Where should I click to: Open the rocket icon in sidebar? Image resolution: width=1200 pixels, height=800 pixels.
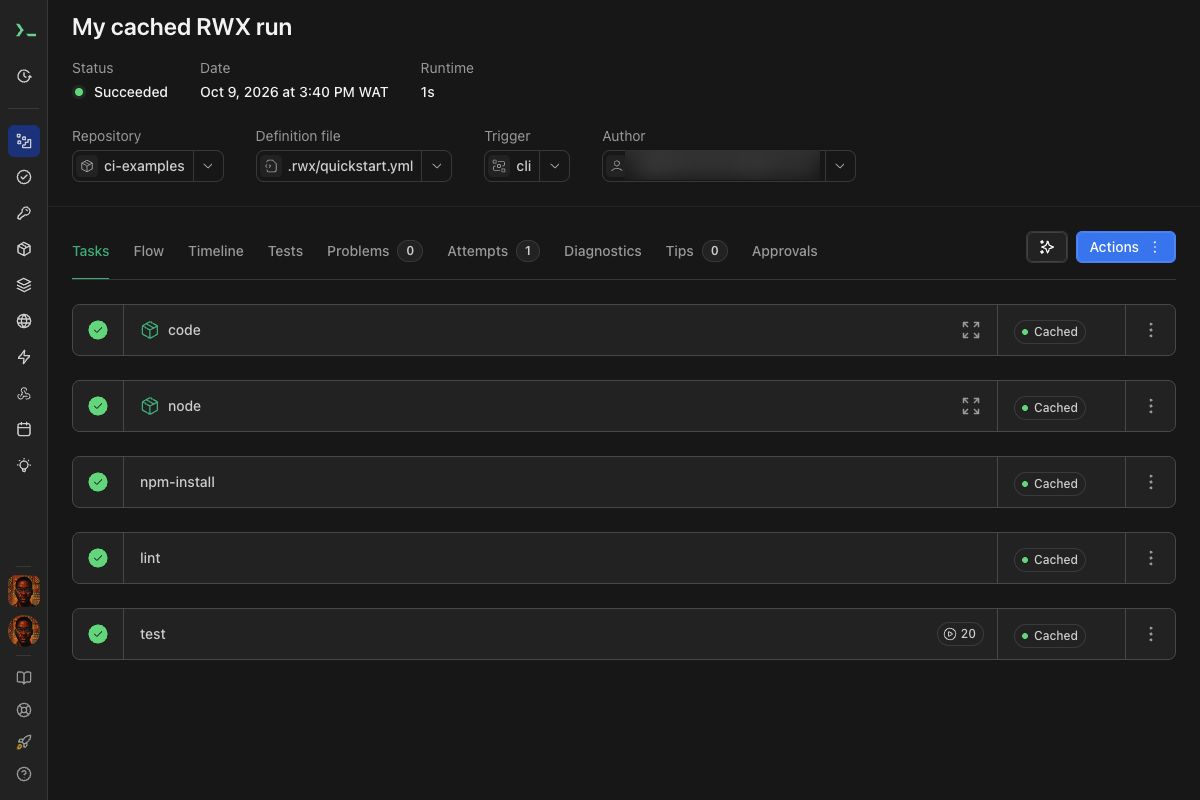(24, 742)
